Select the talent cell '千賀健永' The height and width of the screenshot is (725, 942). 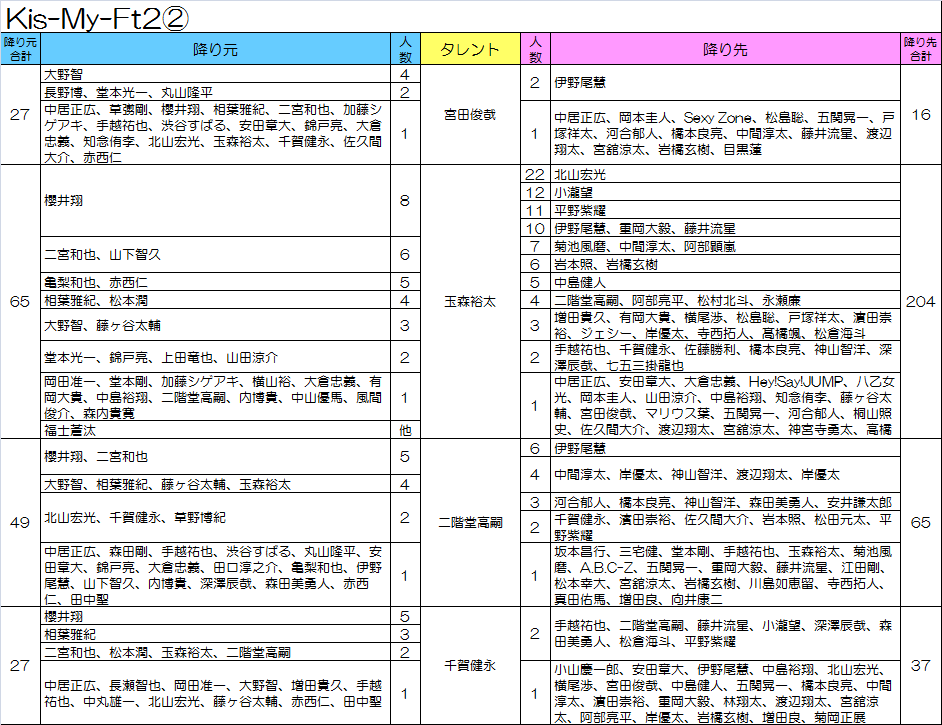(470, 666)
